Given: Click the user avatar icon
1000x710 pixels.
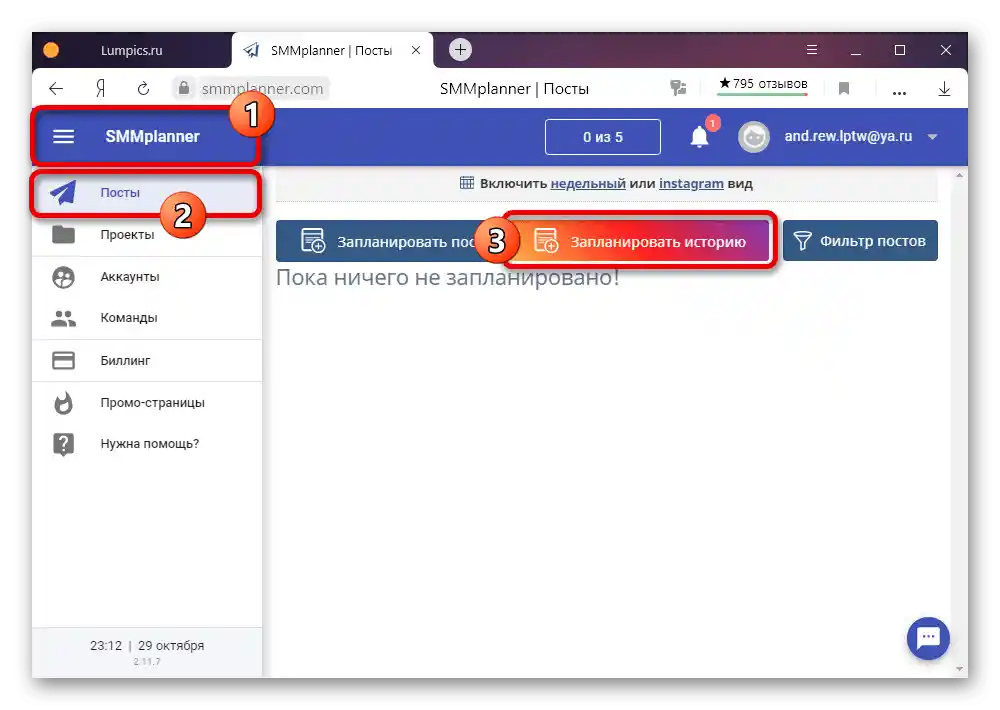Looking at the screenshot, I should (754, 137).
